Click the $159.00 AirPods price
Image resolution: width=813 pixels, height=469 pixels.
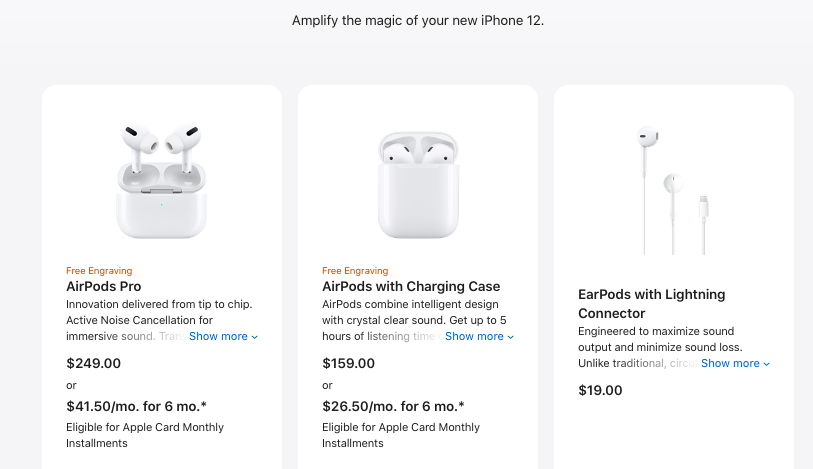tap(348, 363)
